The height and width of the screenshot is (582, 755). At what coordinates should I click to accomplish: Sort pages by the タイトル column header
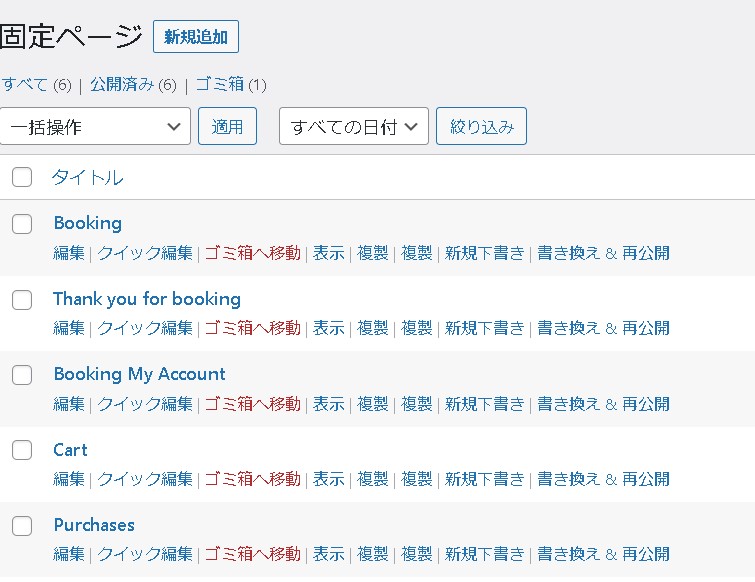(88, 178)
